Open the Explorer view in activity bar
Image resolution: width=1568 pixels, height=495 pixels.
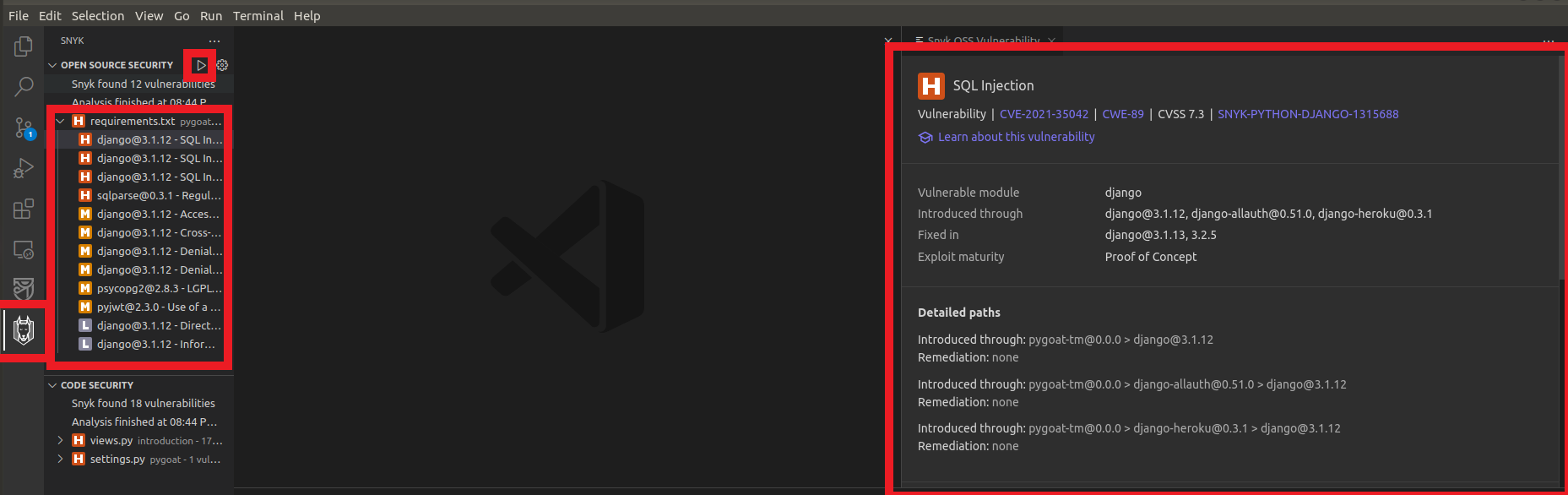coord(23,46)
